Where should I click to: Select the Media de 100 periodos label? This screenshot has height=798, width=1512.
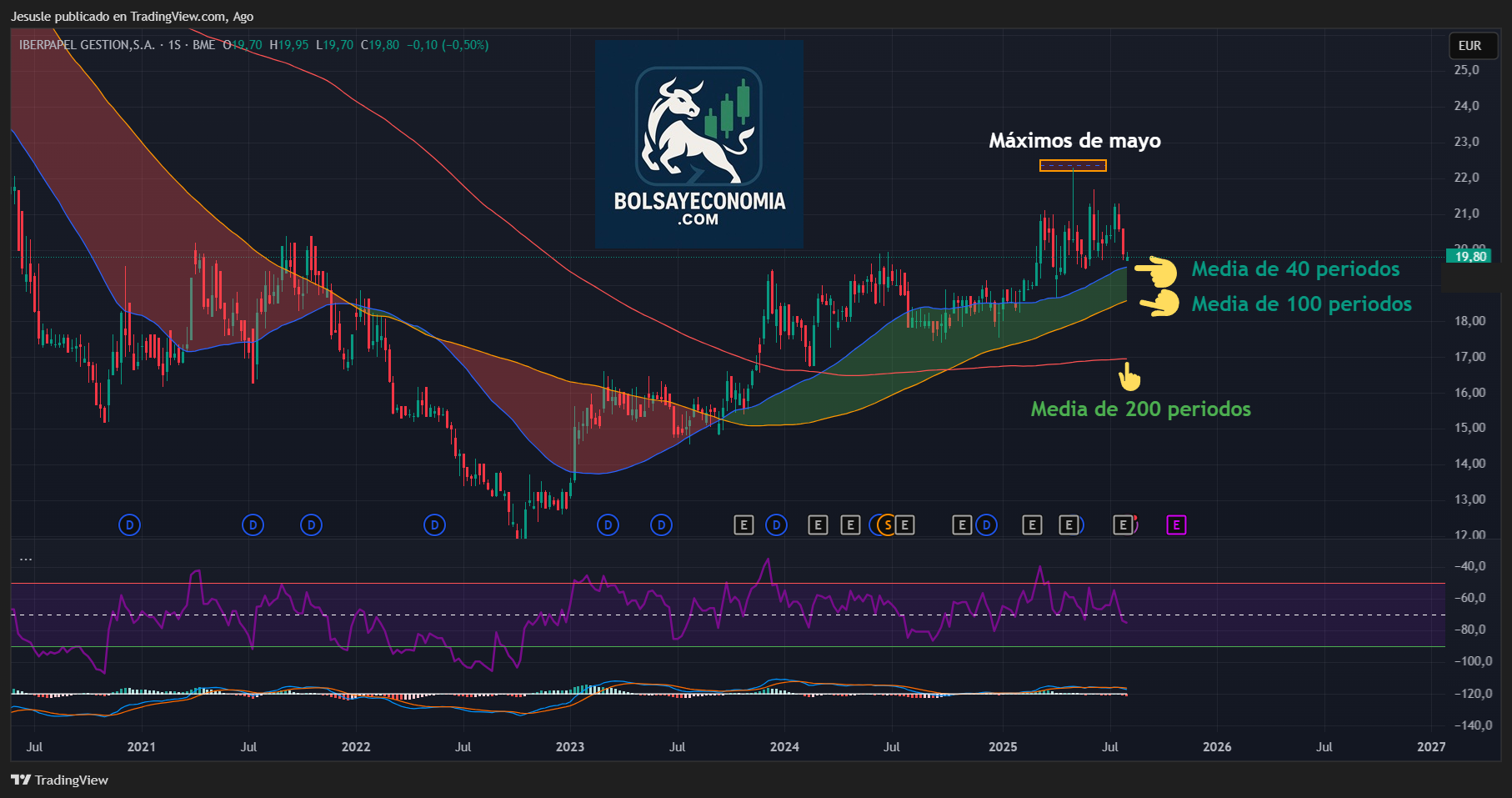(1301, 304)
